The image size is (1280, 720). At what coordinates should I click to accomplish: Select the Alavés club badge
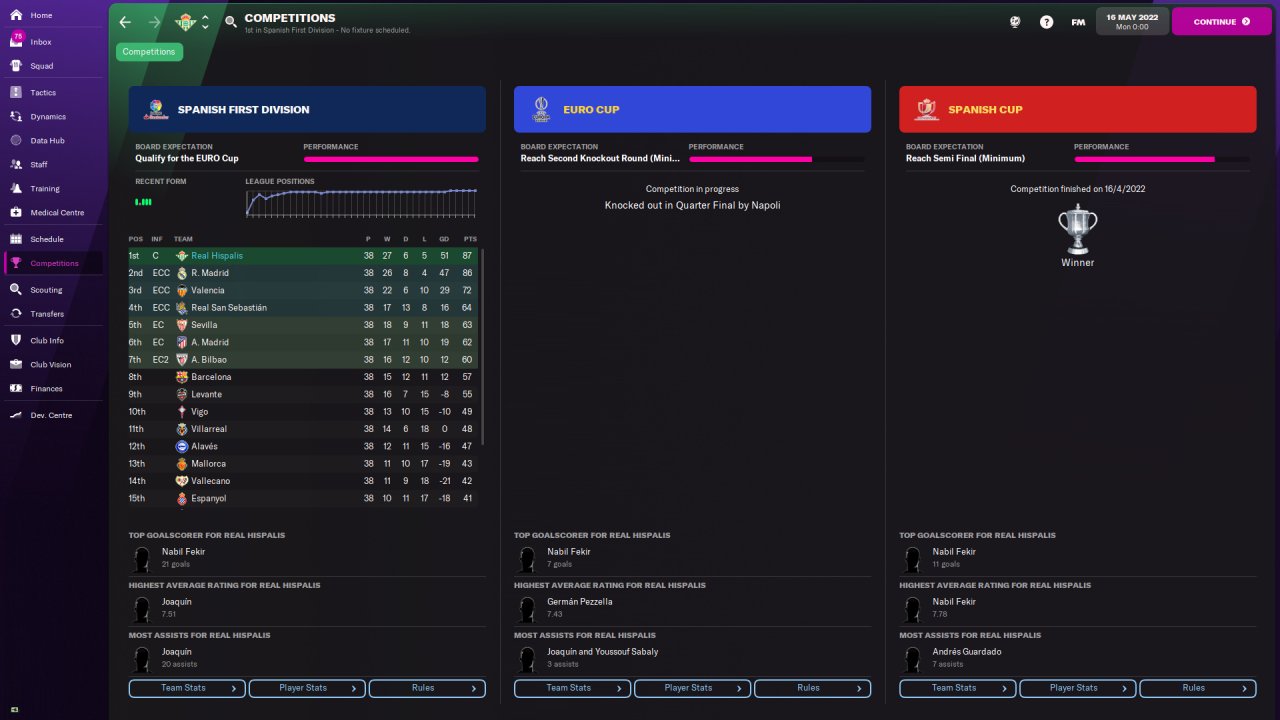pyautogui.click(x=182, y=446)
